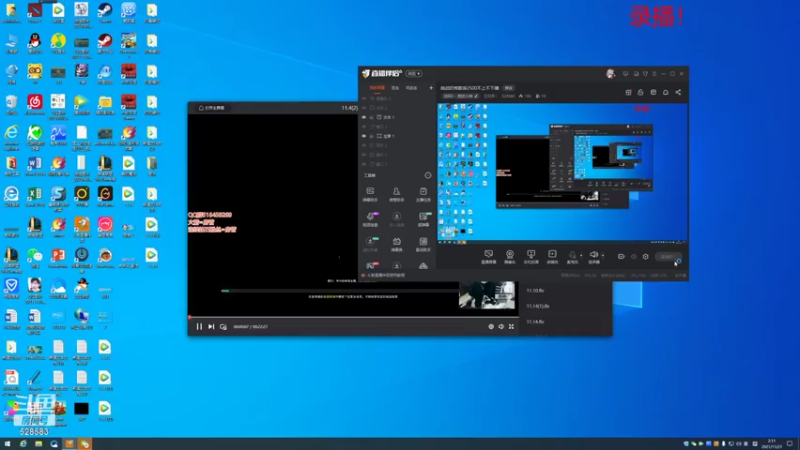Screen dimensions: 800x450
Task: Switch to the third scene tab
Action: point(411,88)
